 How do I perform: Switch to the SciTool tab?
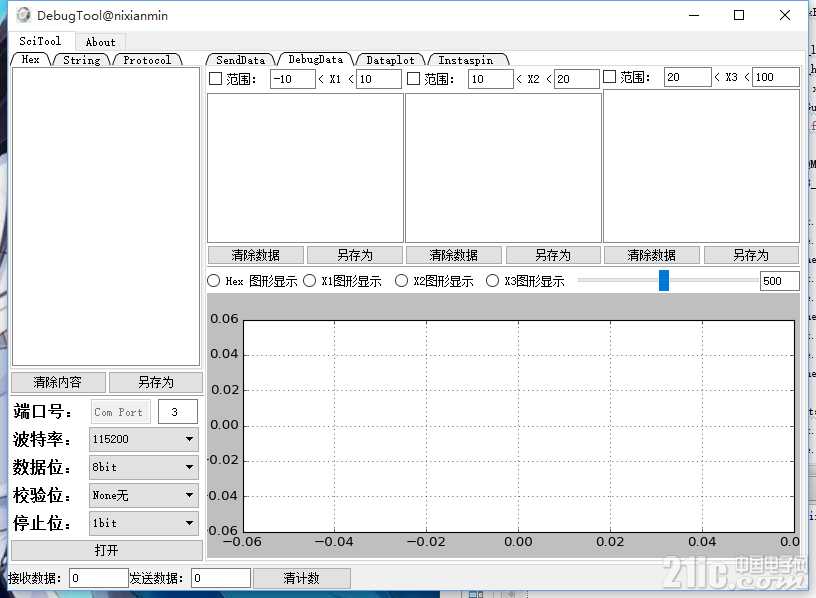click(40, 41)
